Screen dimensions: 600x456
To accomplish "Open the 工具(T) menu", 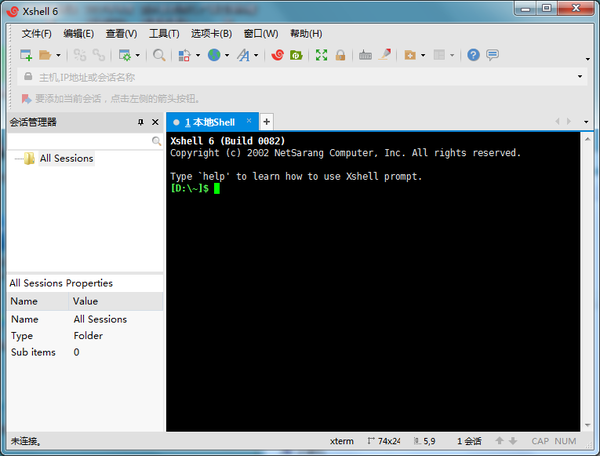I will click(x=164, y=34).
